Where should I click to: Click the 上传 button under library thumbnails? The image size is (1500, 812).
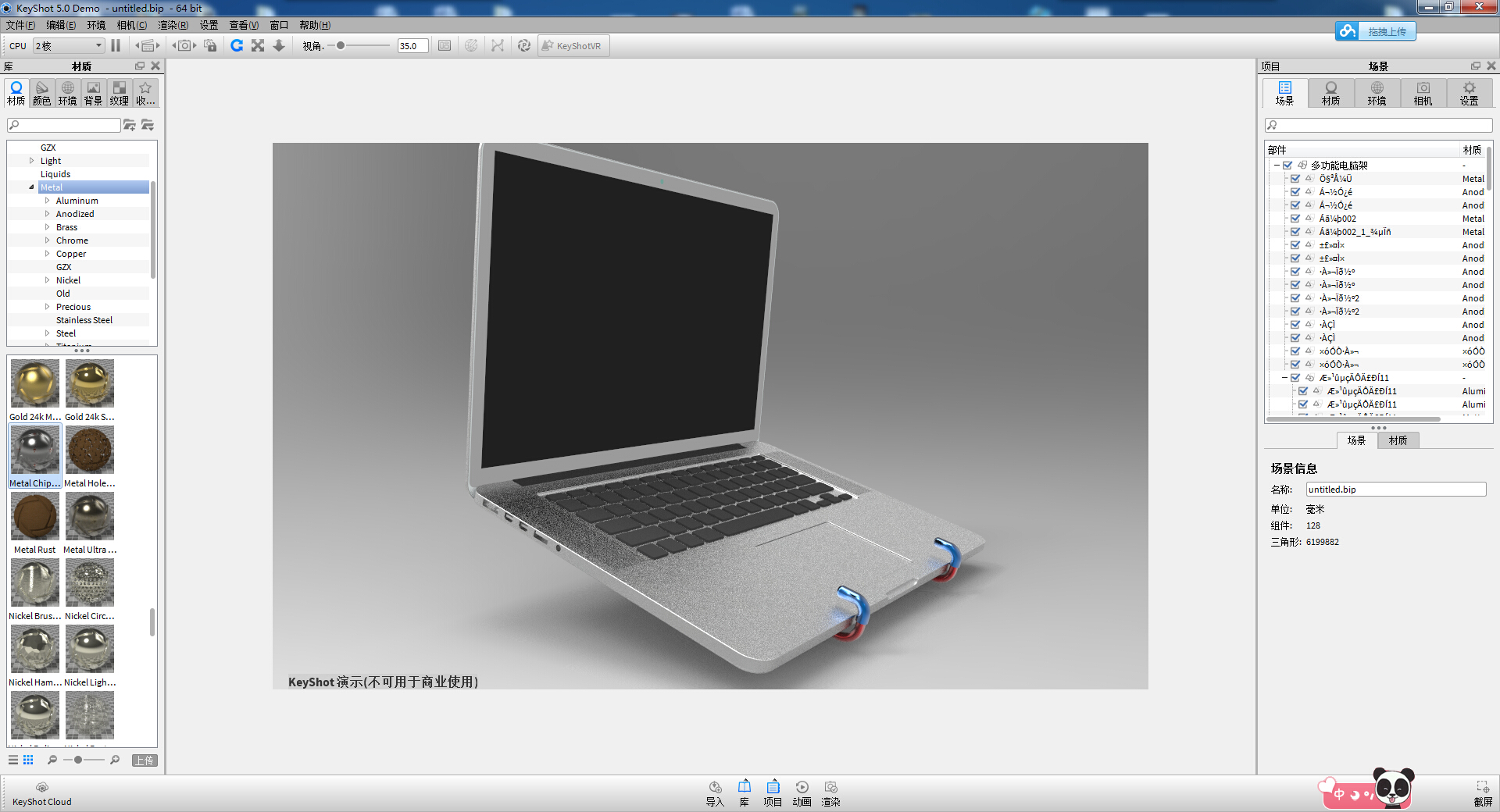tap(145, 760)
